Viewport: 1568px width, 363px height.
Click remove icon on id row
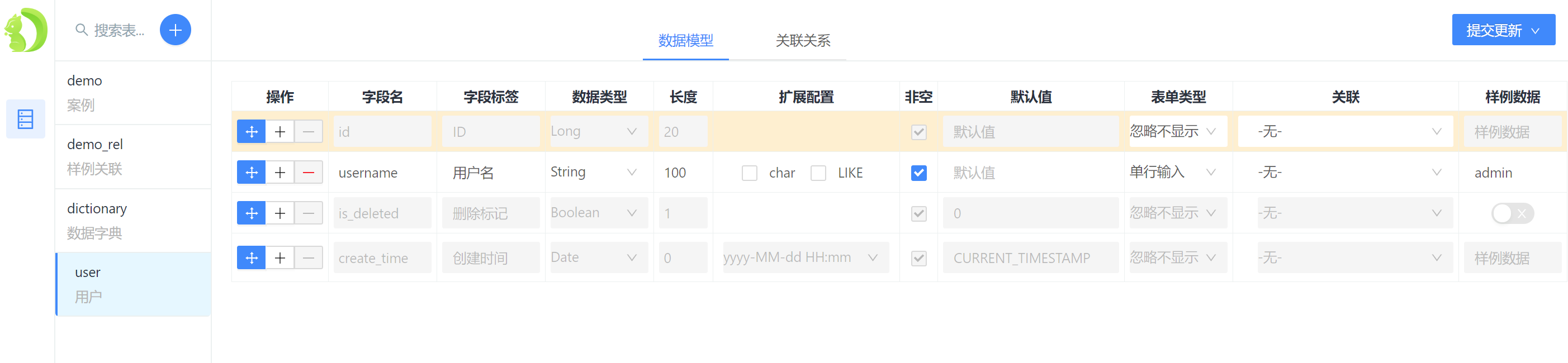[309, 132]
